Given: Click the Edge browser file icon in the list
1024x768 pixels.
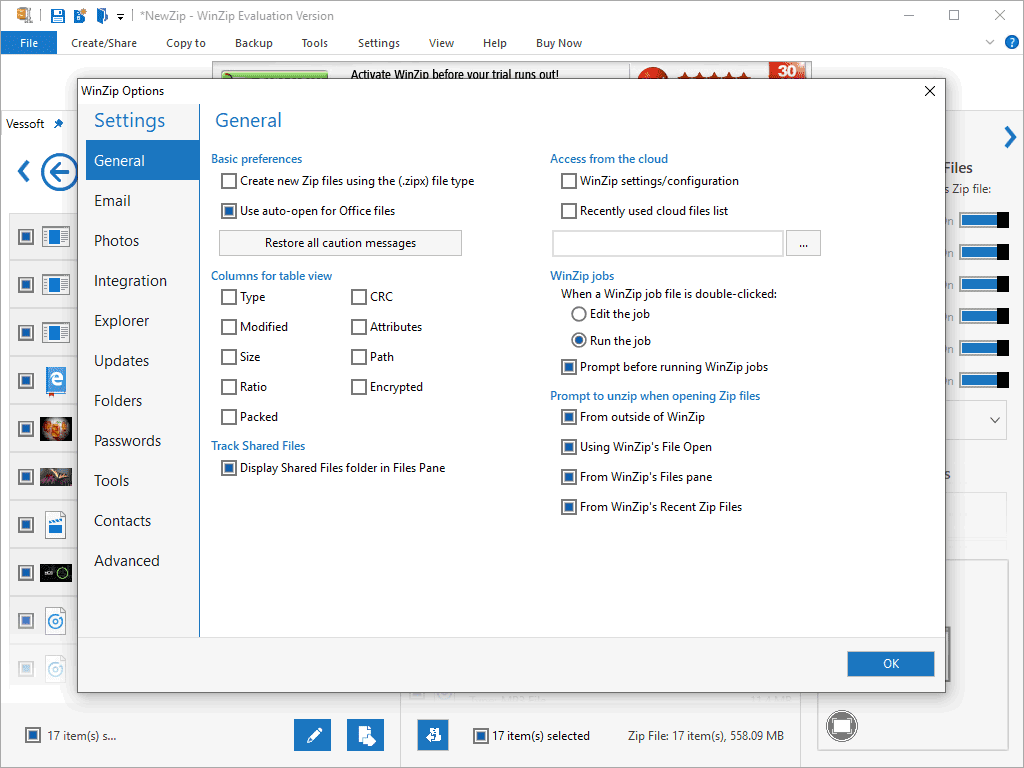Looking at the screenshot, I should coord(56,380).
